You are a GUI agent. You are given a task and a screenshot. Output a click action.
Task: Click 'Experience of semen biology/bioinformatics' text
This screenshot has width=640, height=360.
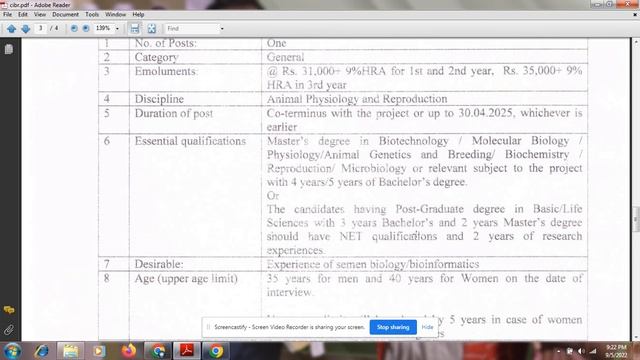point(373,264)
